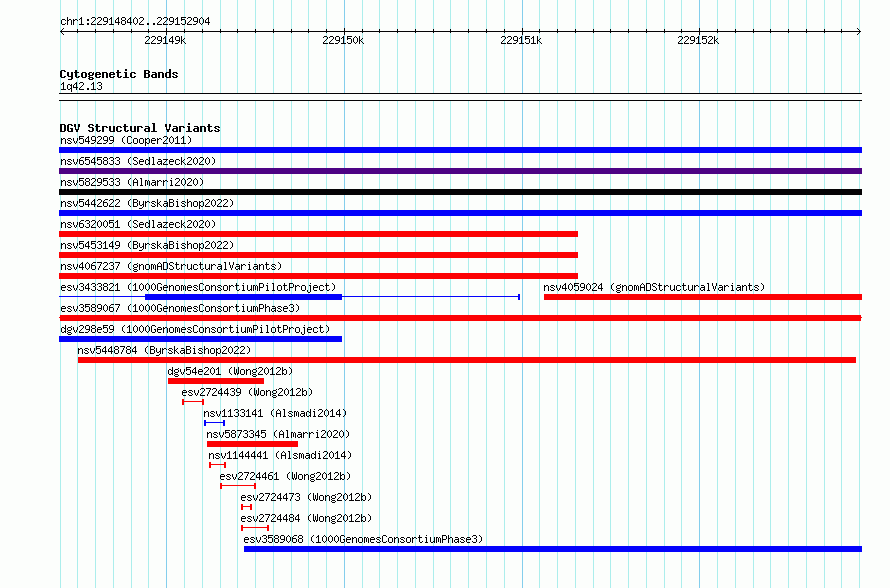The width and height of the screenshot is (890, 588).
Task: Select the red esv3589067 variant bar
Action: tap(460, 318)
